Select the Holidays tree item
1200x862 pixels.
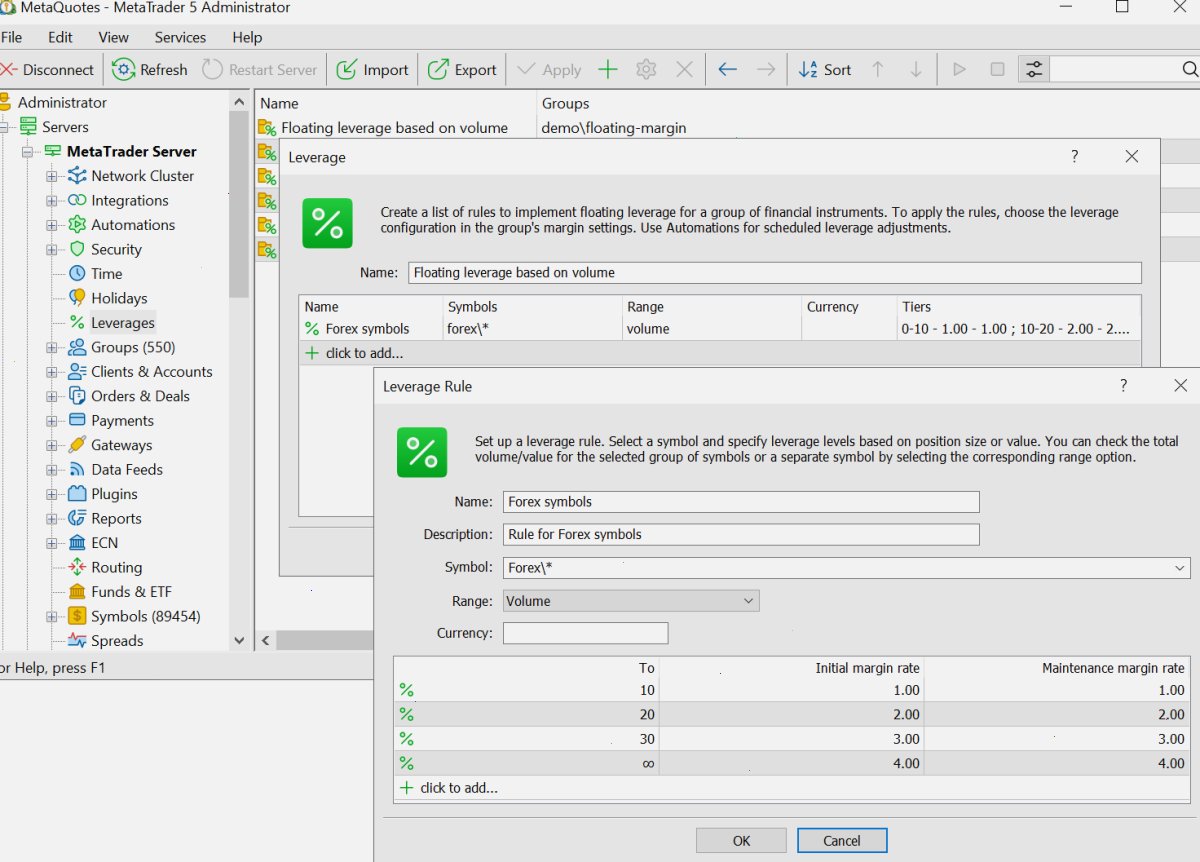119,298
